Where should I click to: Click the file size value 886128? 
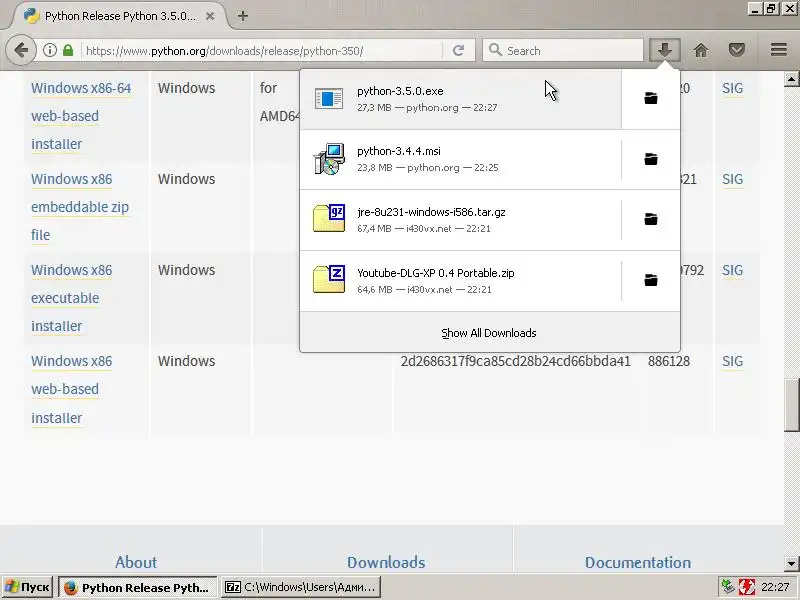669,361
